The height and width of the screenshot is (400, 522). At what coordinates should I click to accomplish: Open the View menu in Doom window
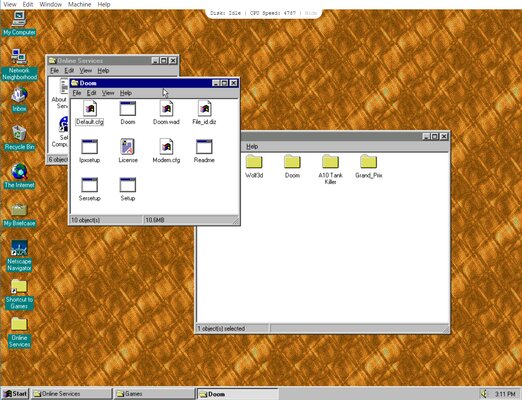click(x=108, y=93)
